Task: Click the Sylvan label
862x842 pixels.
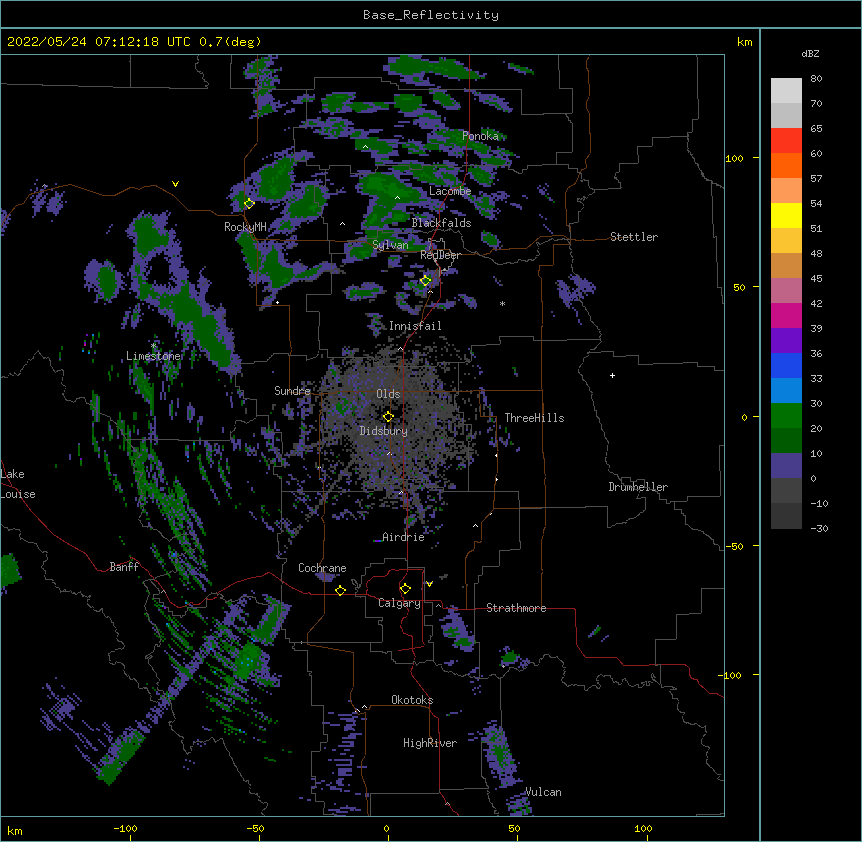Action: (390, 245)
